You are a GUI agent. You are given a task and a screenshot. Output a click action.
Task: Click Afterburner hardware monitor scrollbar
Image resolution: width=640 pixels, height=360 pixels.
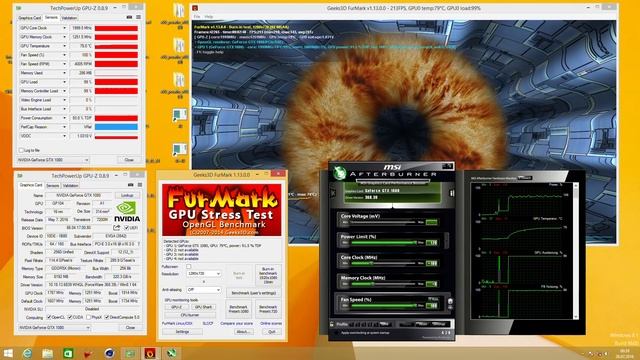click(576, 251)
